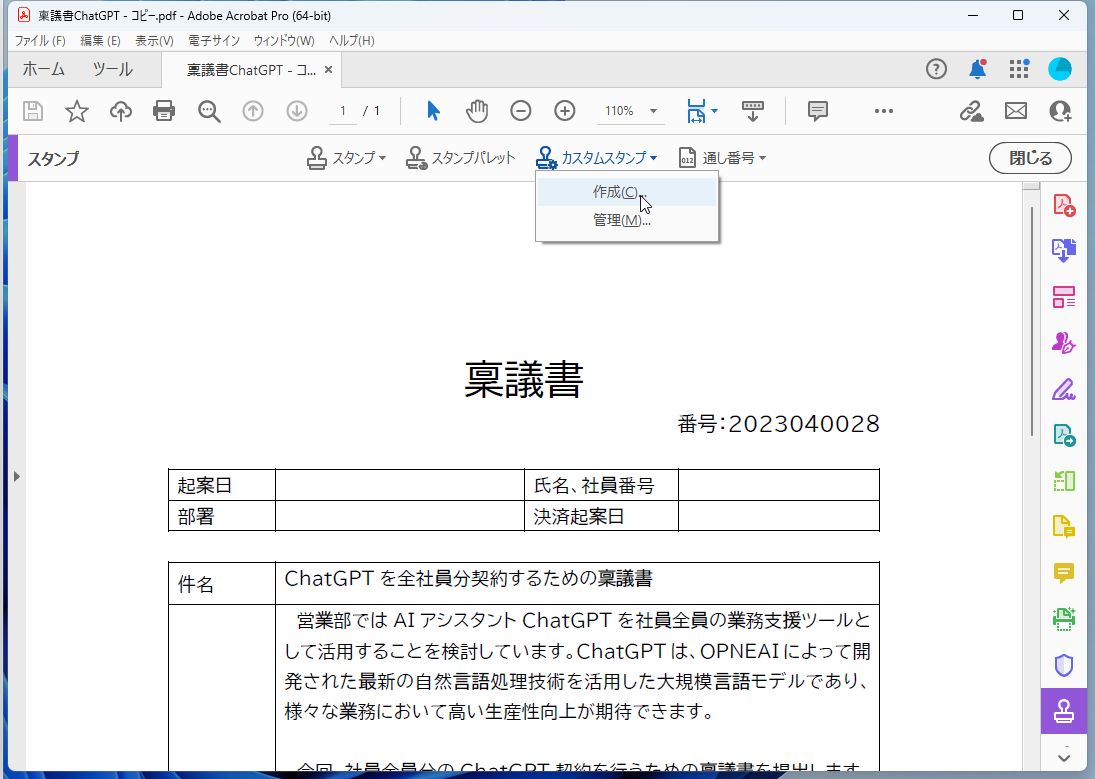Open the ヘルプ(H) menu
Screen dimensions: 1095x779
click(x=351, y=41)
